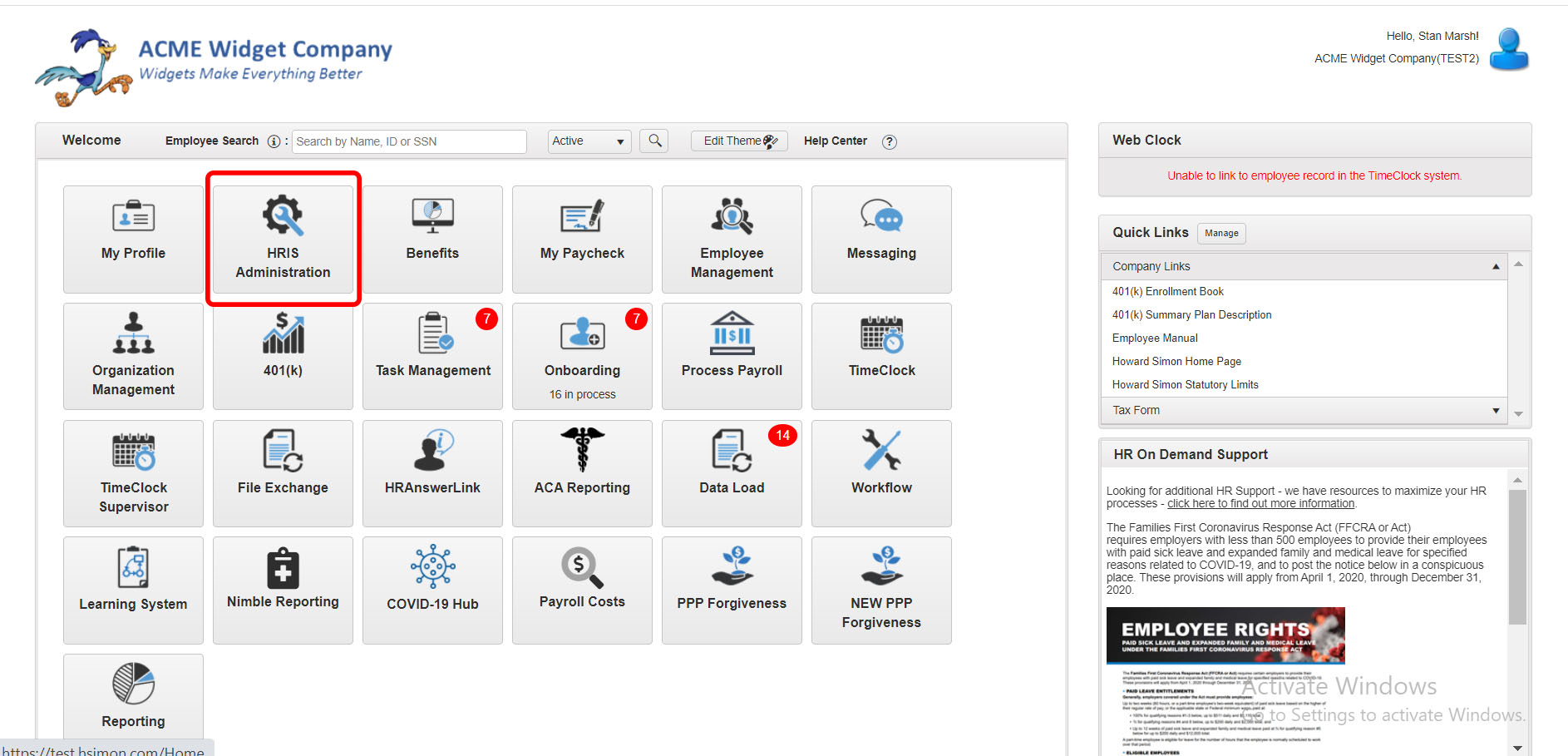Open the My Profile tile
Screen dimensions: 1568x756
click(x=133, y=240)
